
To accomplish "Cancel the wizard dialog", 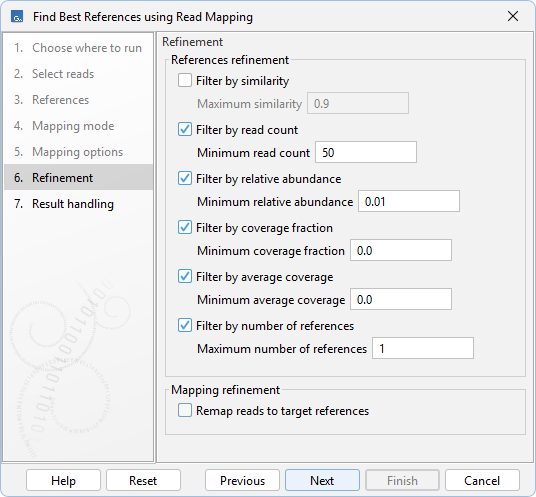I will (x=482, y=481).
